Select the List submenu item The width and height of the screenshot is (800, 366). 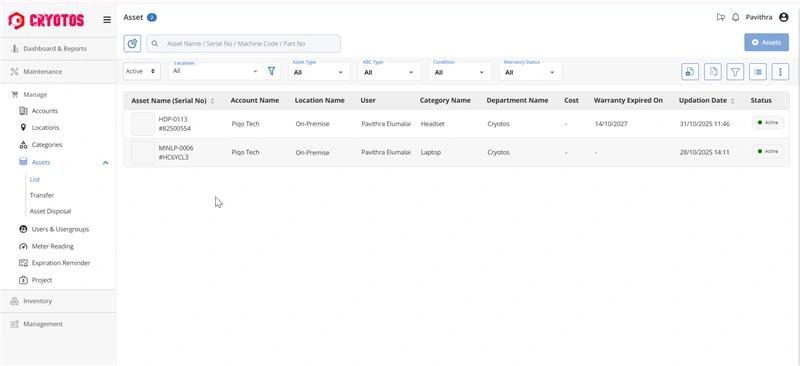tap(35, 180)
